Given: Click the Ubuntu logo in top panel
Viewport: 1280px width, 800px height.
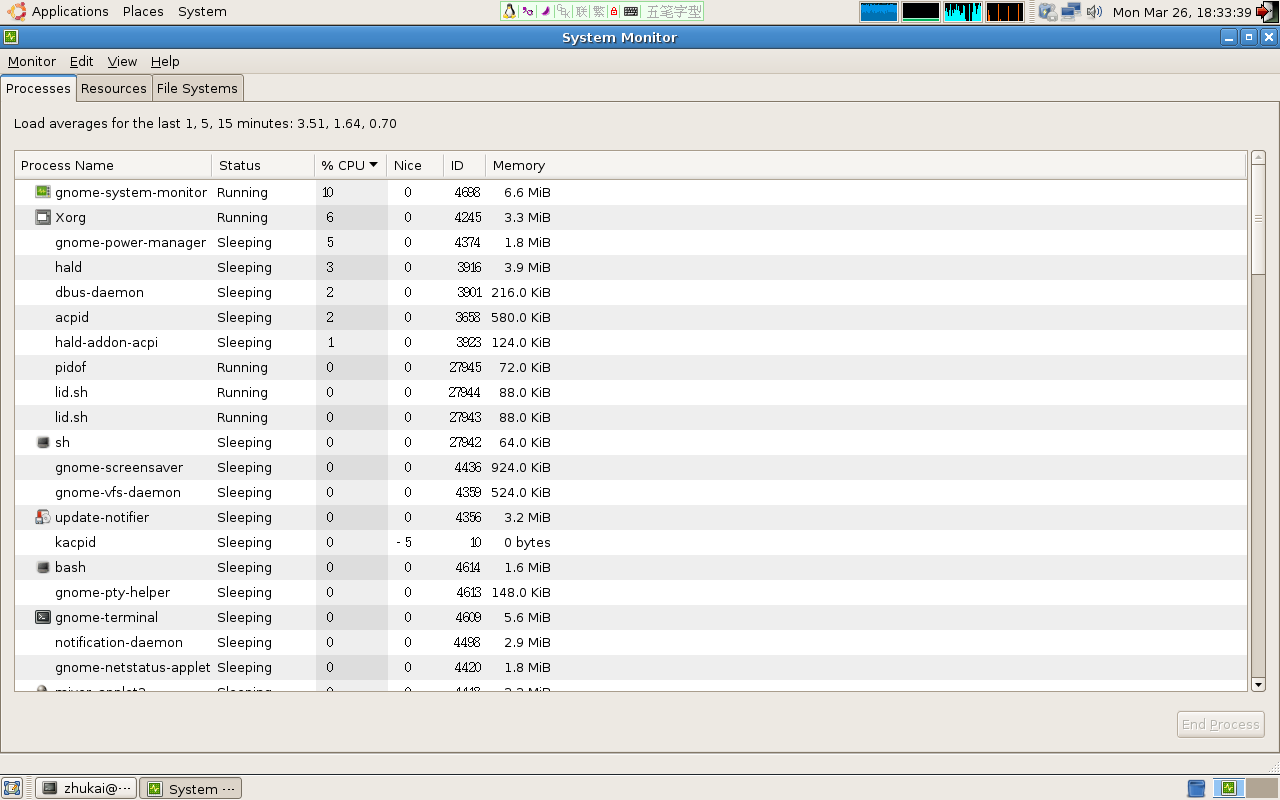Looking at the screenshot, I should coord(15,12).
